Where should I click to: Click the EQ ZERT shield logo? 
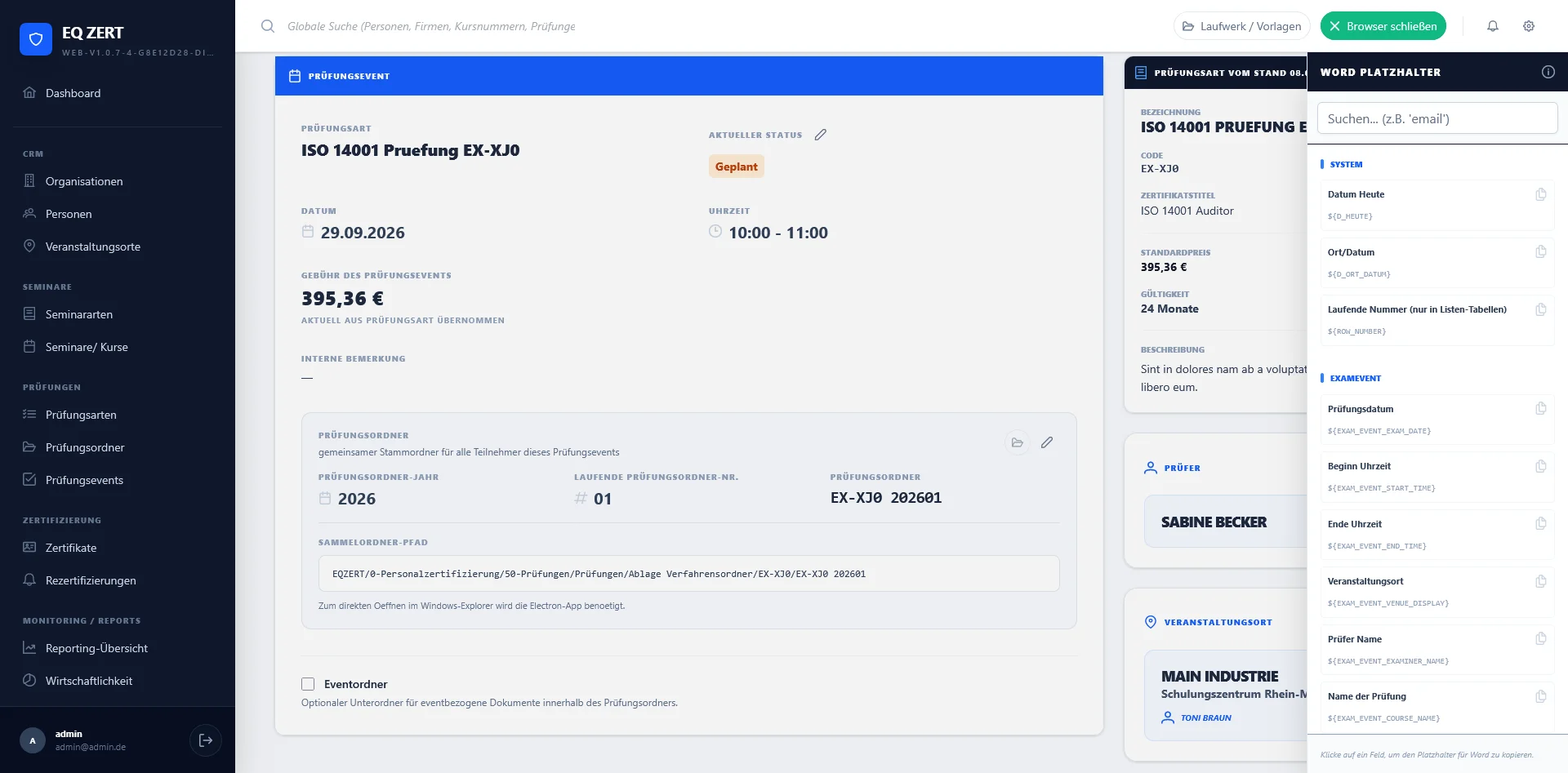pos(36,39)
